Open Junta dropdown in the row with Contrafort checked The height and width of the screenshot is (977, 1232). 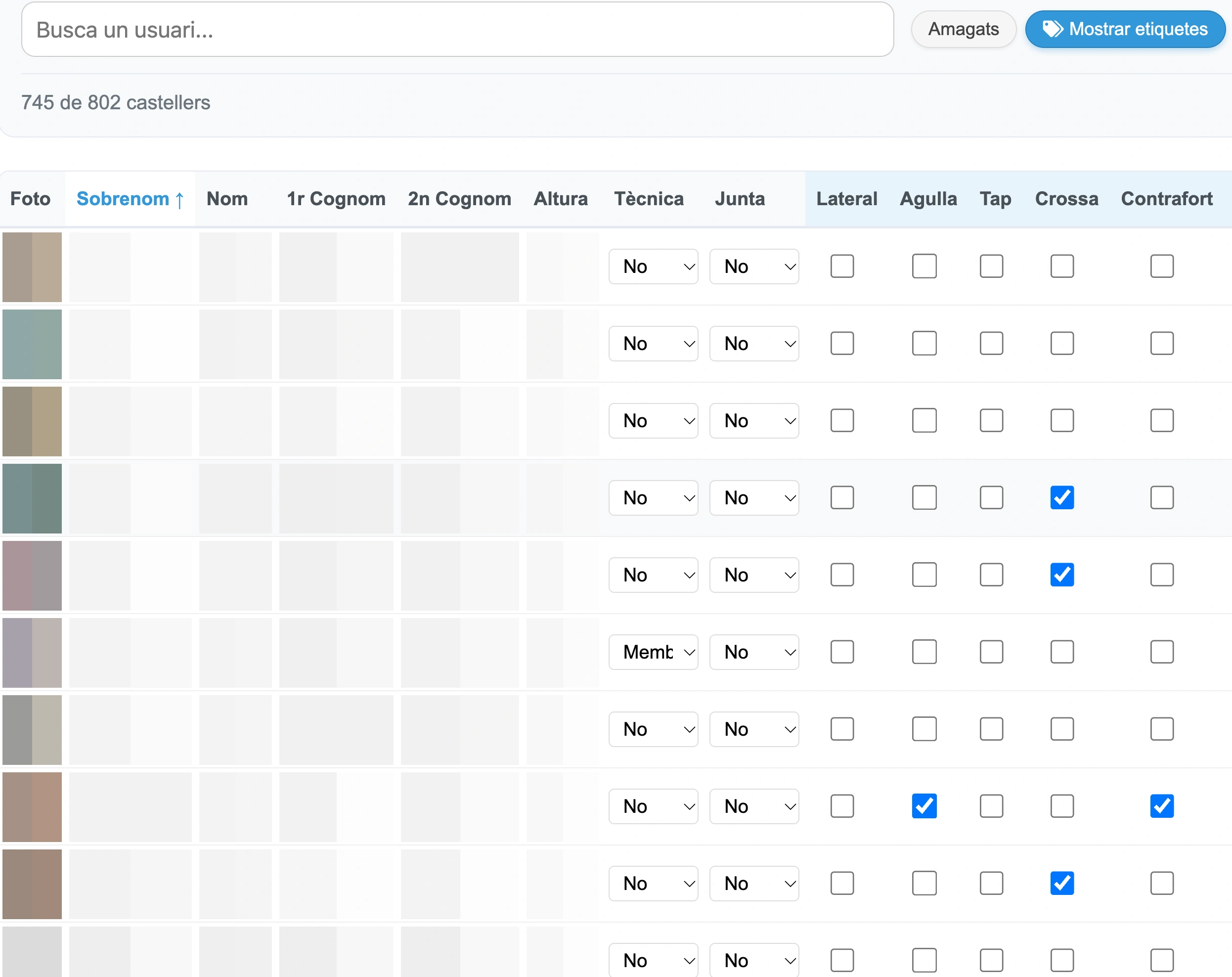tap(754, 806)
